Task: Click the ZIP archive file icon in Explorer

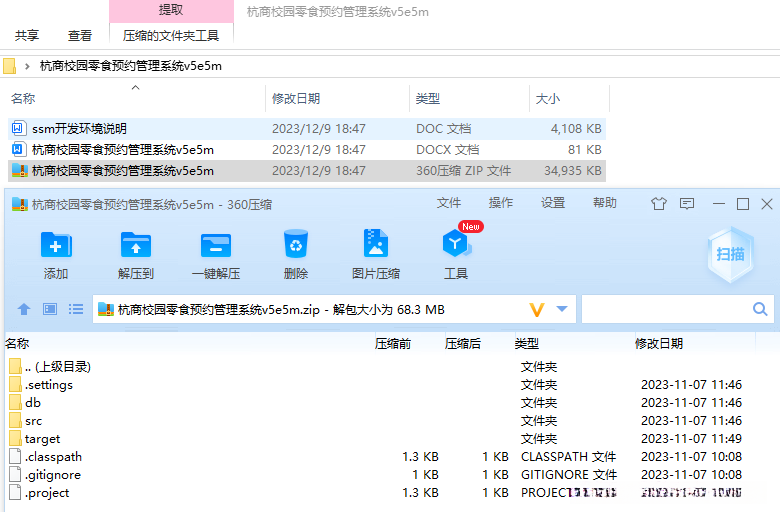Action: click(19, 170)
